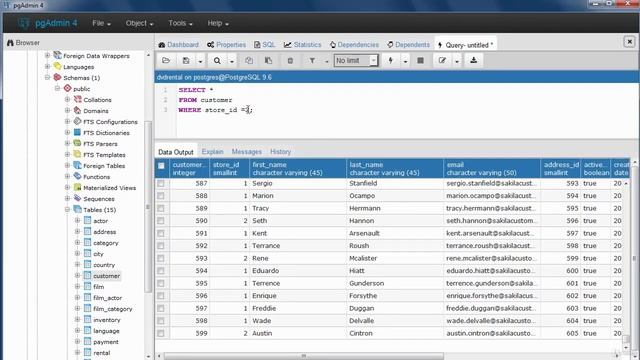Viewport: 640px width, 360px height.
Task: Open the Save options dropdown arrow
Action: (x=200, y=61)
